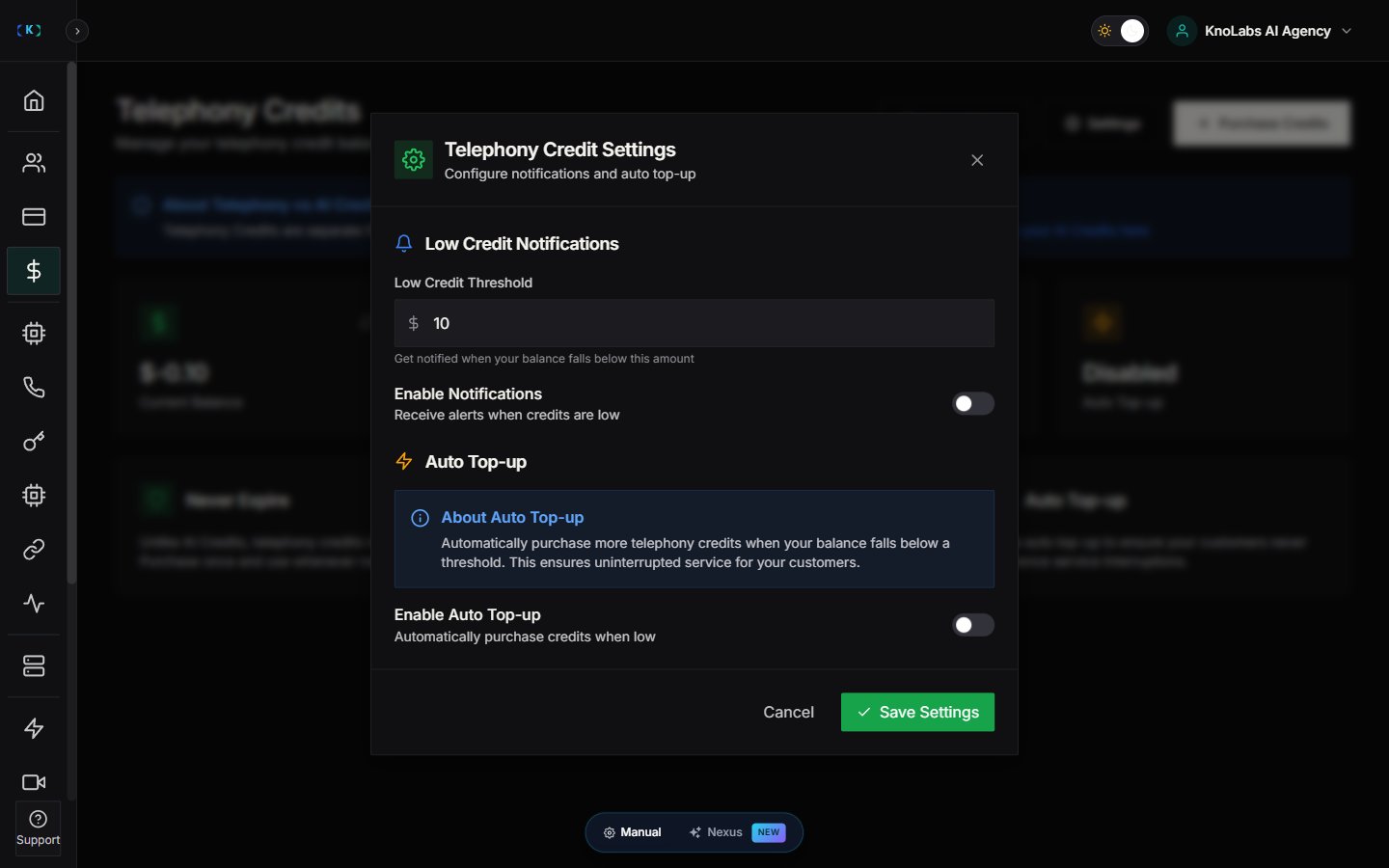The width and height of the screenshot is (1389, 868).
Task: Open the phone icon in sidebar
Action: point(34,388)
